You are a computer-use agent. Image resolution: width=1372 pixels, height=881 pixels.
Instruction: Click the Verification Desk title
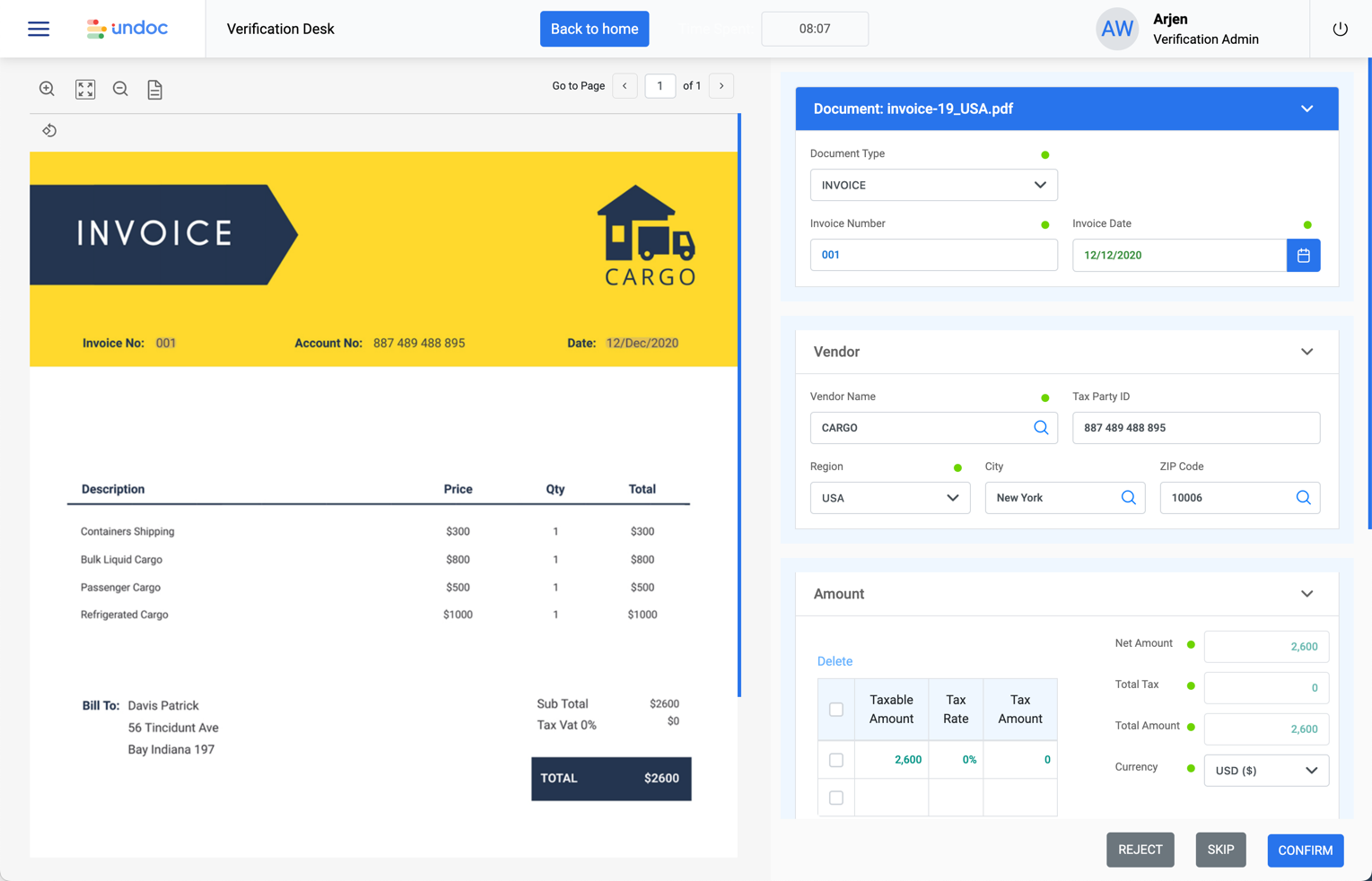pos(280,29)
